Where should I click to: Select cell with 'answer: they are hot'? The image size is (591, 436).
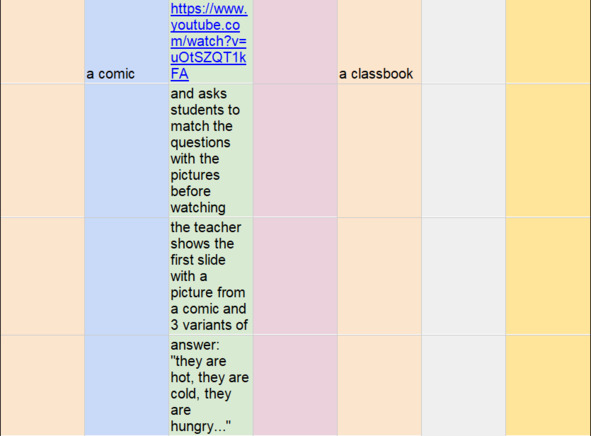click(x=211, y=386)
